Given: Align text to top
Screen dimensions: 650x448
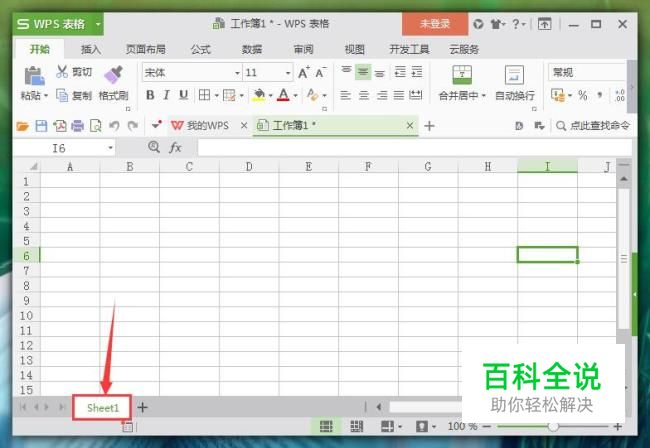Looking at the screenshot, I should tap(346, 72).
